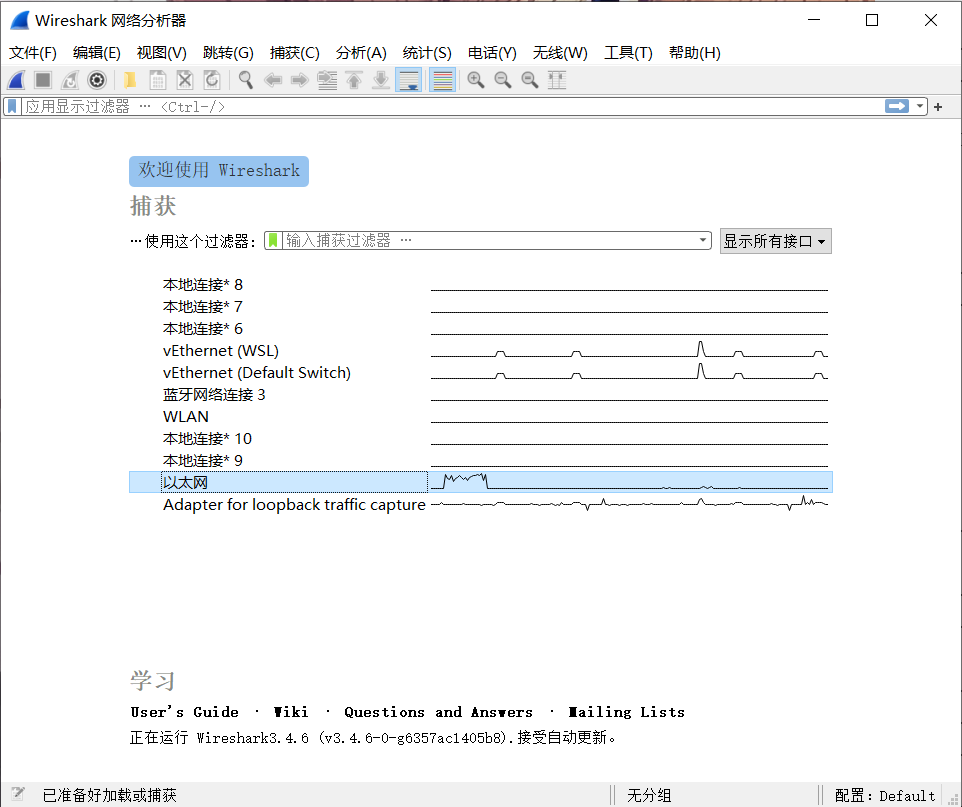Click zoom in magnifier icon
This screenshot has width=962, height=807.
(475, 80)
